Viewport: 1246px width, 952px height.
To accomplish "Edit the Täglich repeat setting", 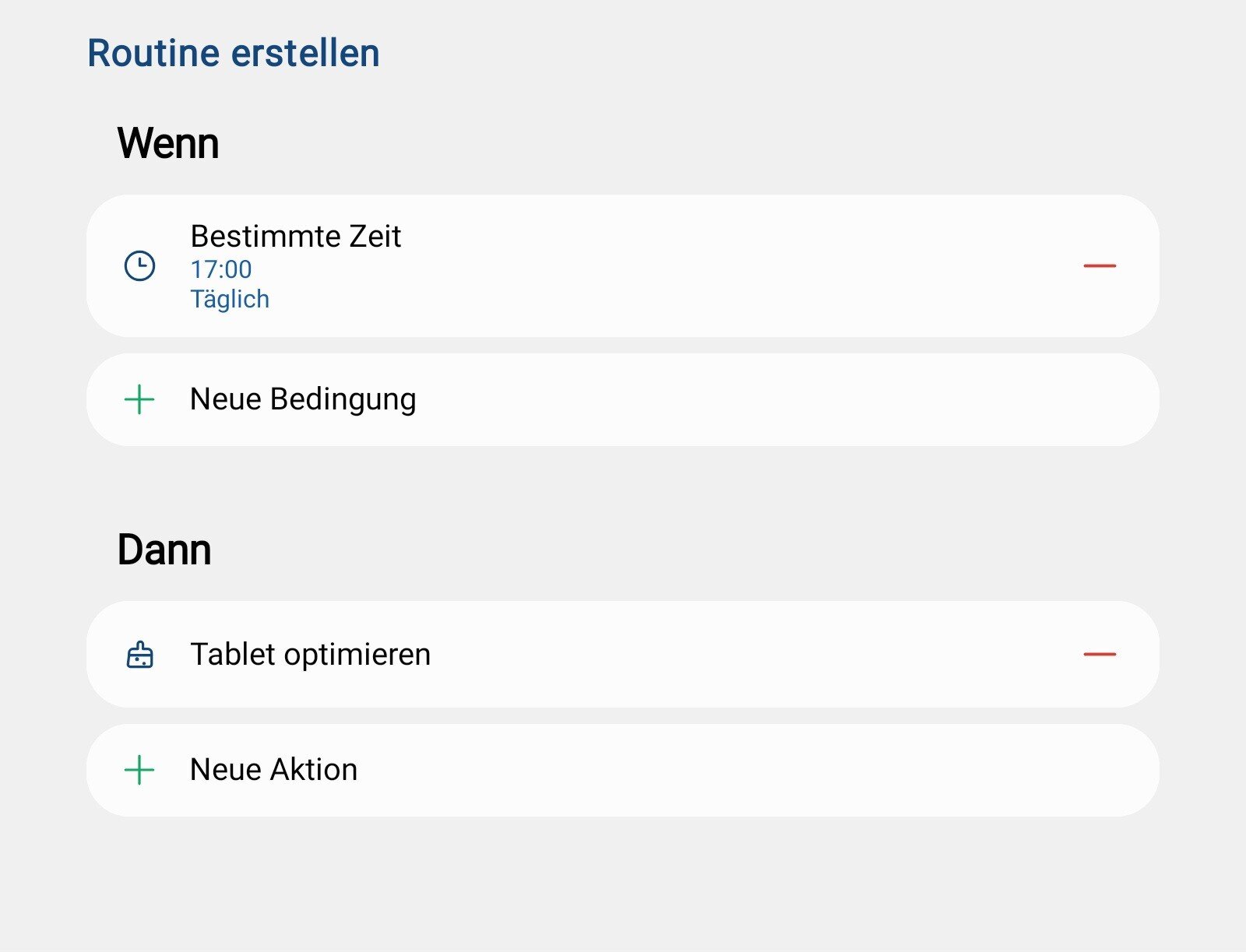I will tap(230, 299).
